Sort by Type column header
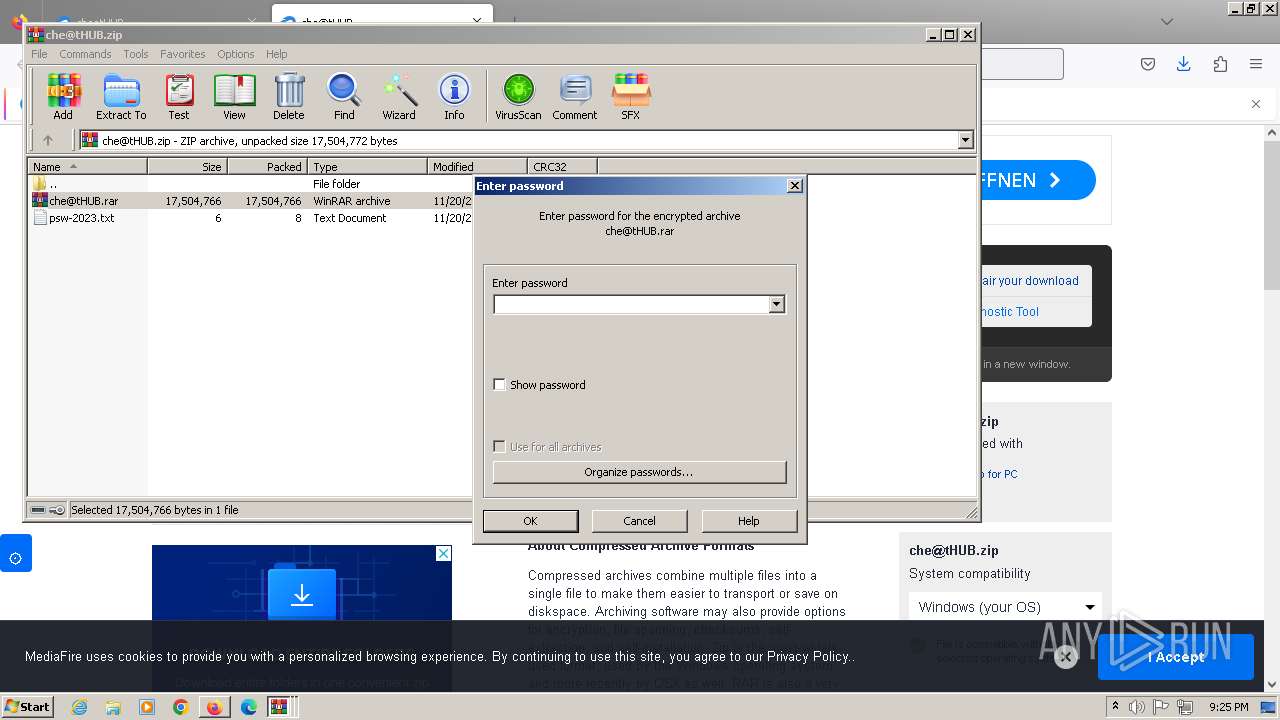 (368, 167)
